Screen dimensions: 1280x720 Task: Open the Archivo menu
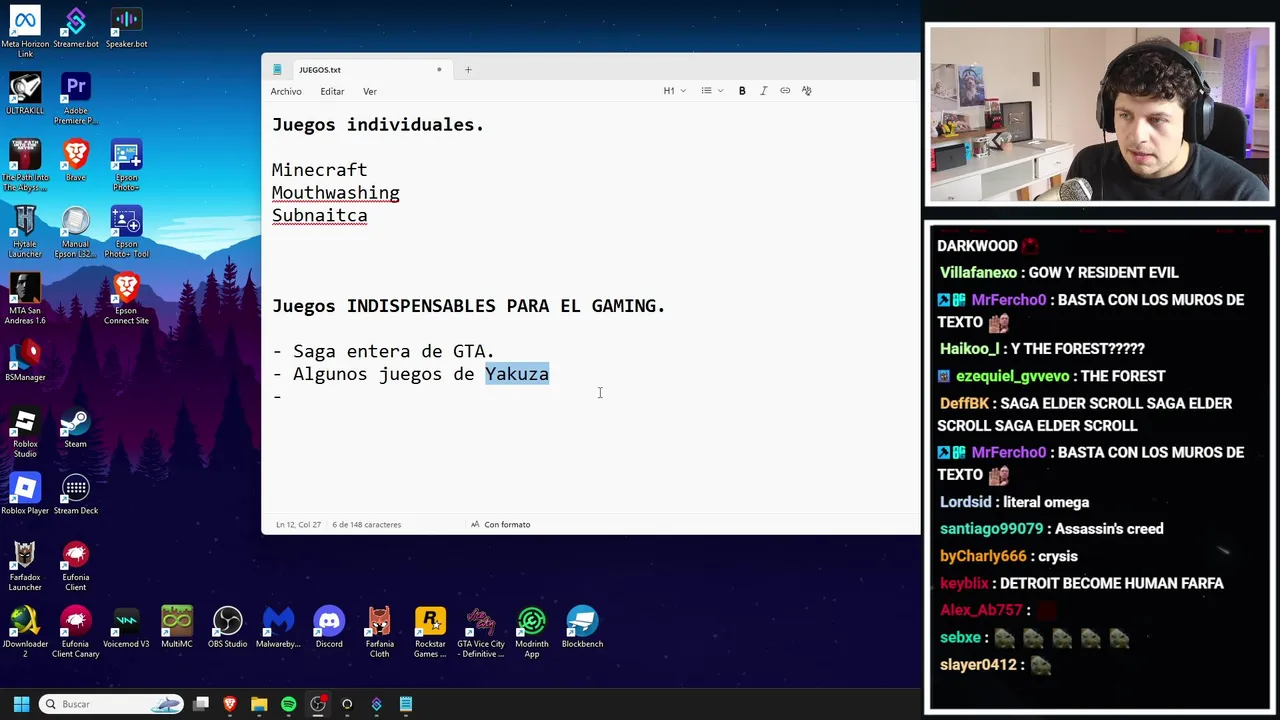pyautogui.click(x=286, y=92)
